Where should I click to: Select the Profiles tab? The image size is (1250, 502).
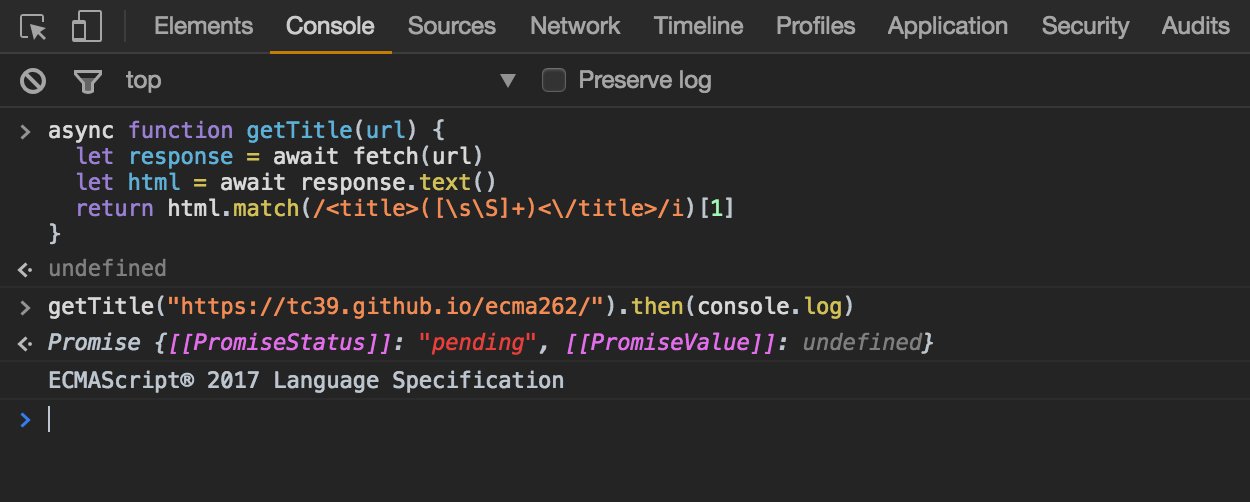point(815,26)
